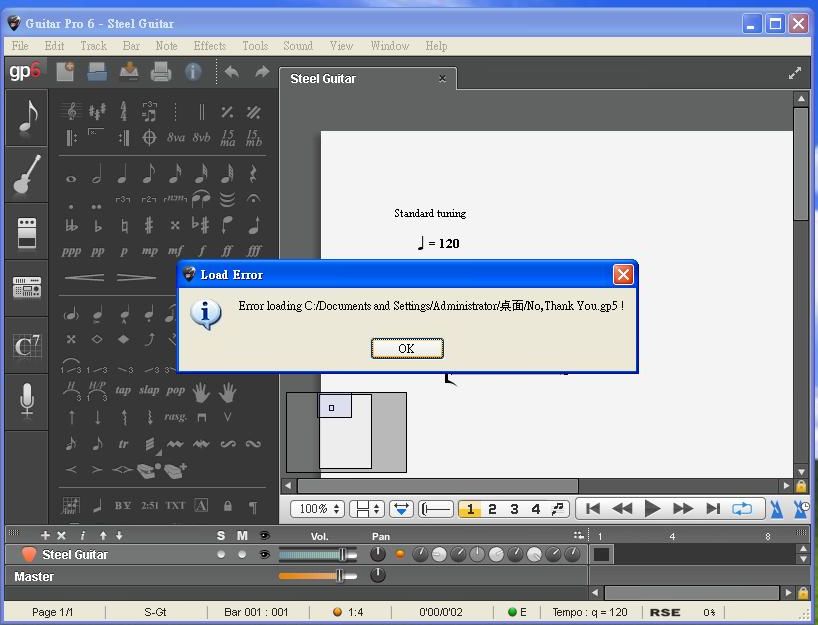The width and height of the screenshot is (818, 625).
Task: Select voice 2
Action: click(x=492, y=509)
